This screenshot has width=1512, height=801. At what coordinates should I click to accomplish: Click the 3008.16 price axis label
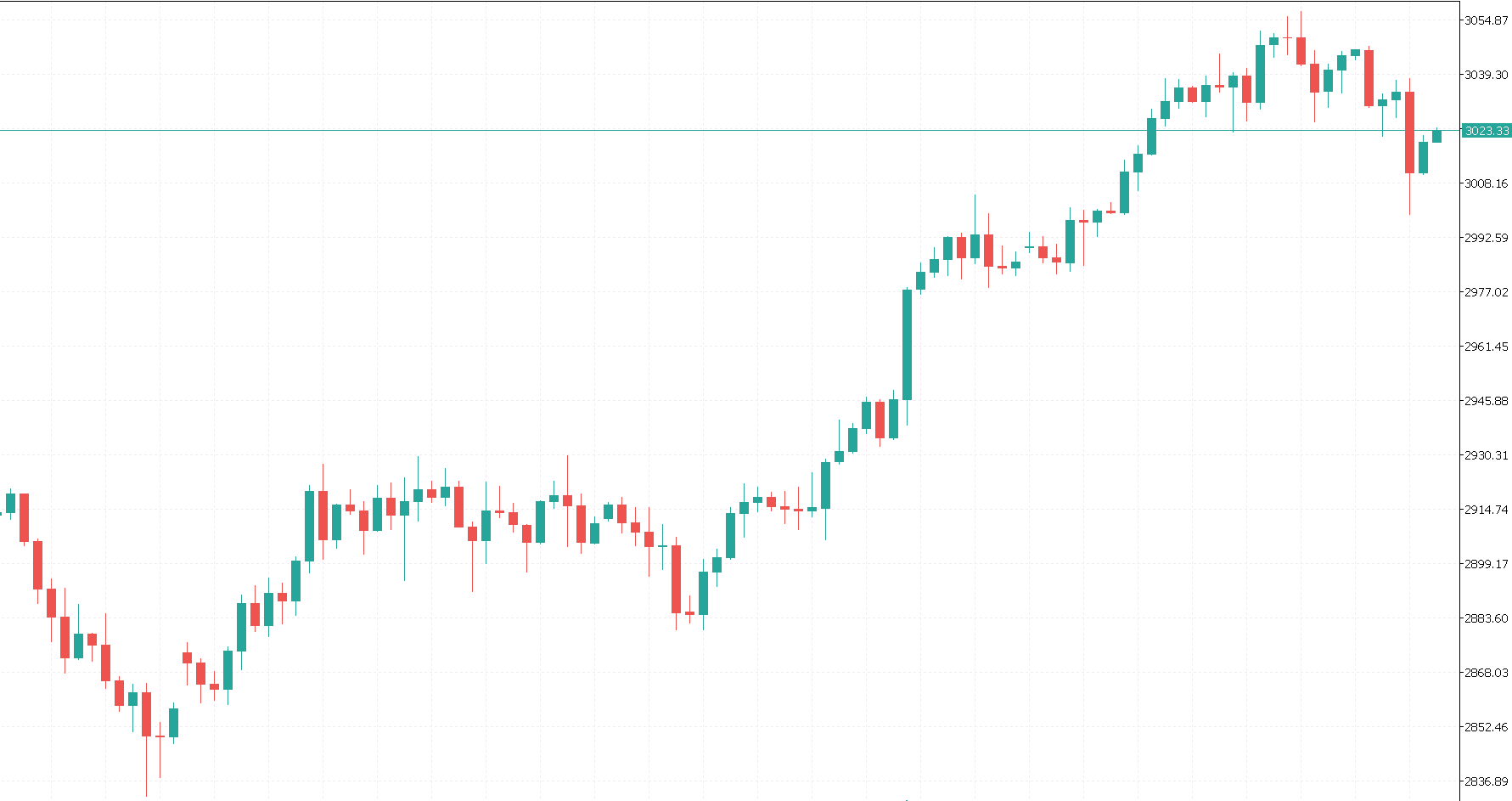(x=1486, y=183)
